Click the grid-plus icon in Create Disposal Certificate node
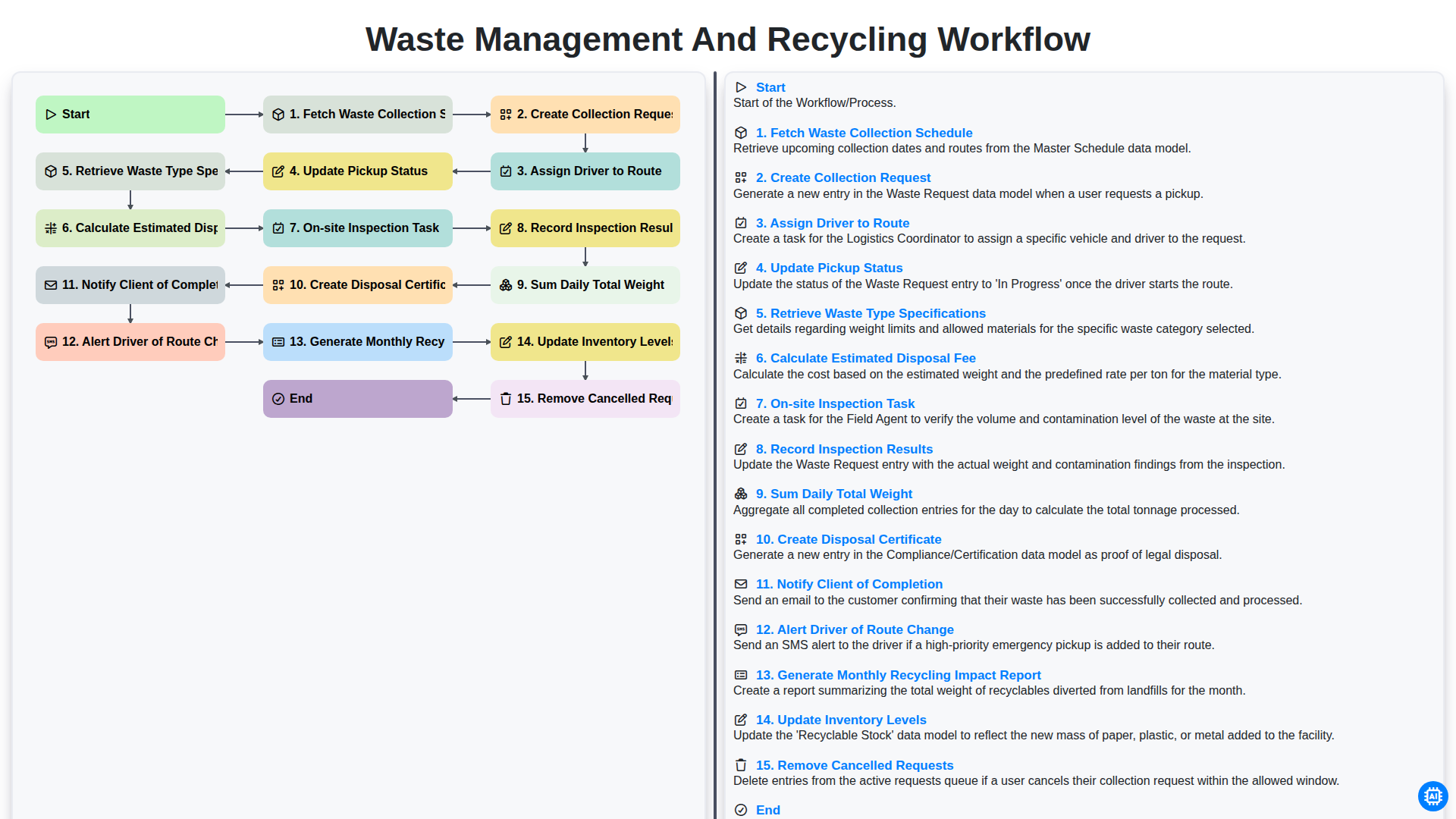Viewport: 1456px width, 819px height. [278, 285]
